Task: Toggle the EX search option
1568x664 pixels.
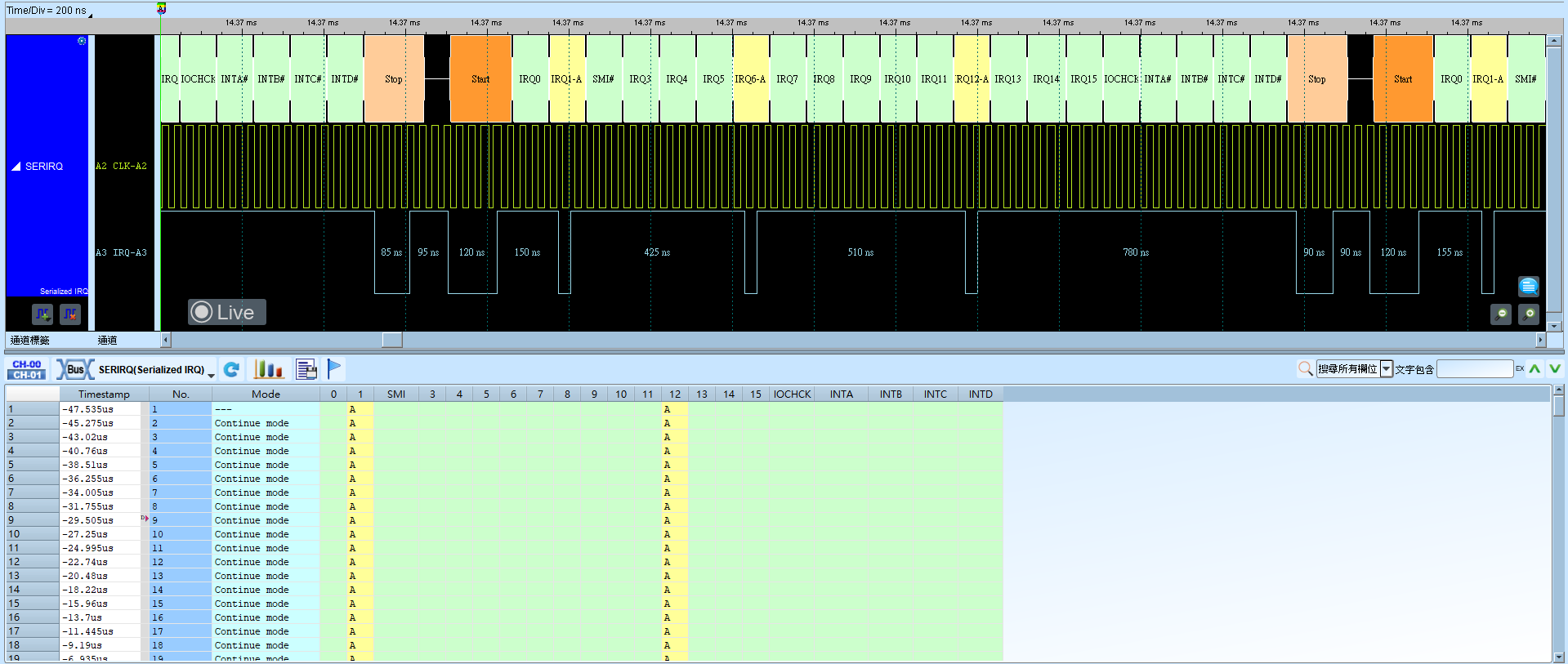Action: 1520,369
